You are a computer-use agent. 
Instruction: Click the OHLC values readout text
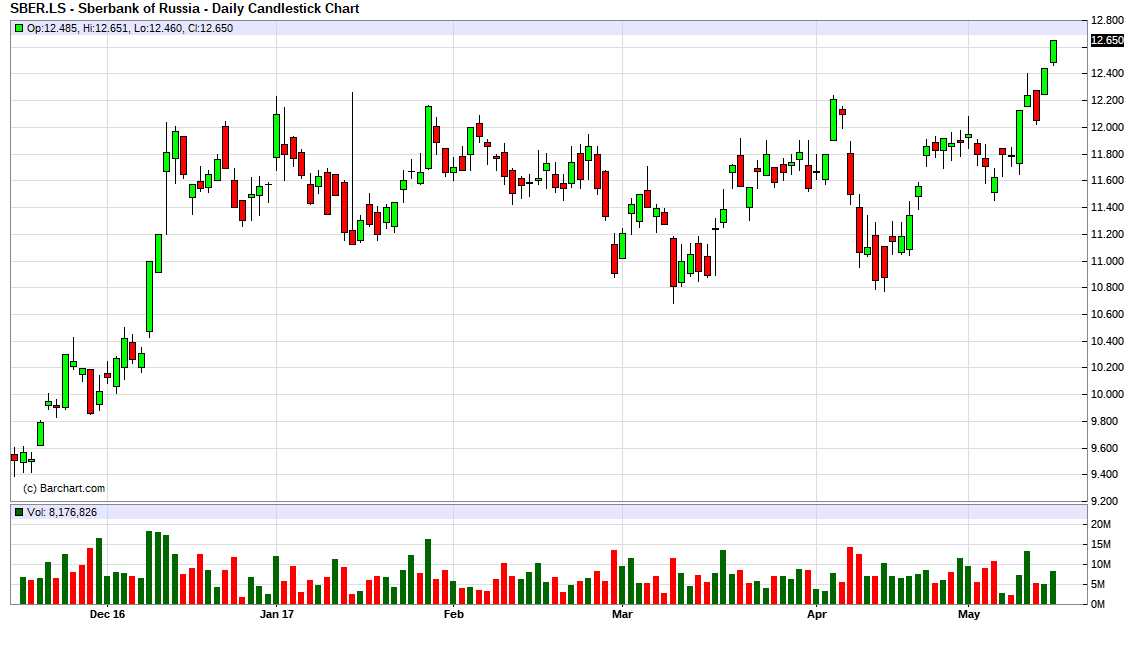(130, 29)
